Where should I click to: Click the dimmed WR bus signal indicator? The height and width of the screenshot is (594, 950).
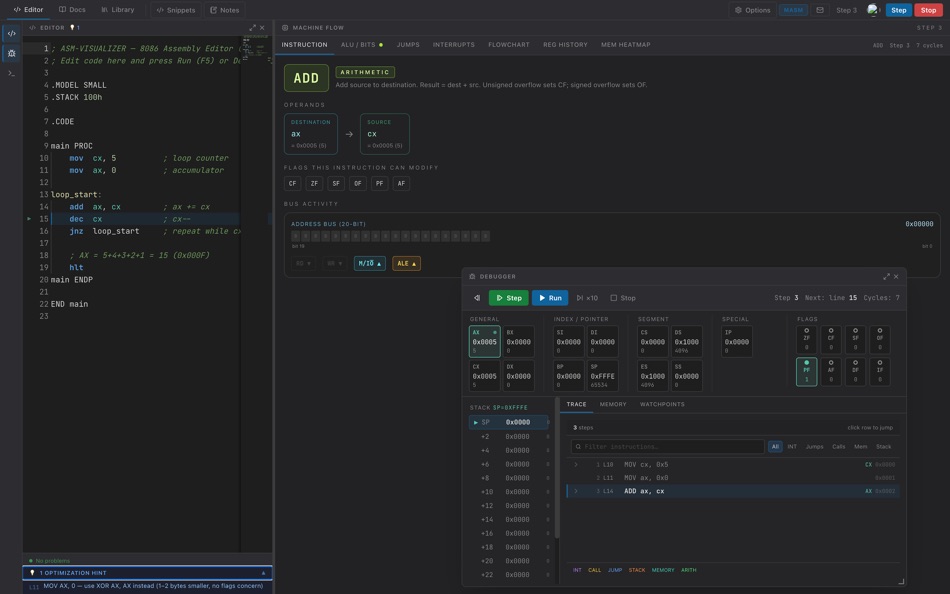point(334,264)
